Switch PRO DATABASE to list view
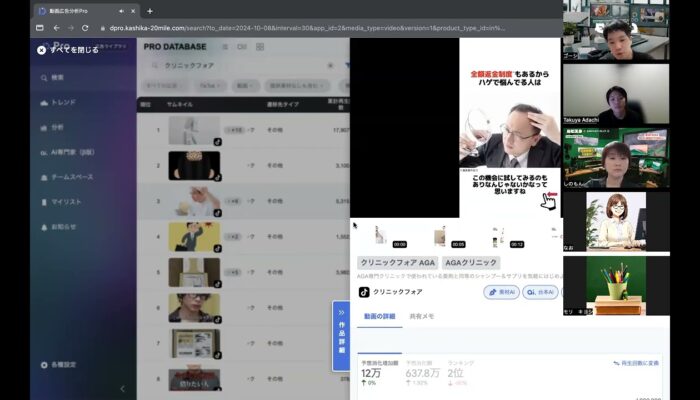Viewport: 700px width, 400px height. click(x=225, y=47)
